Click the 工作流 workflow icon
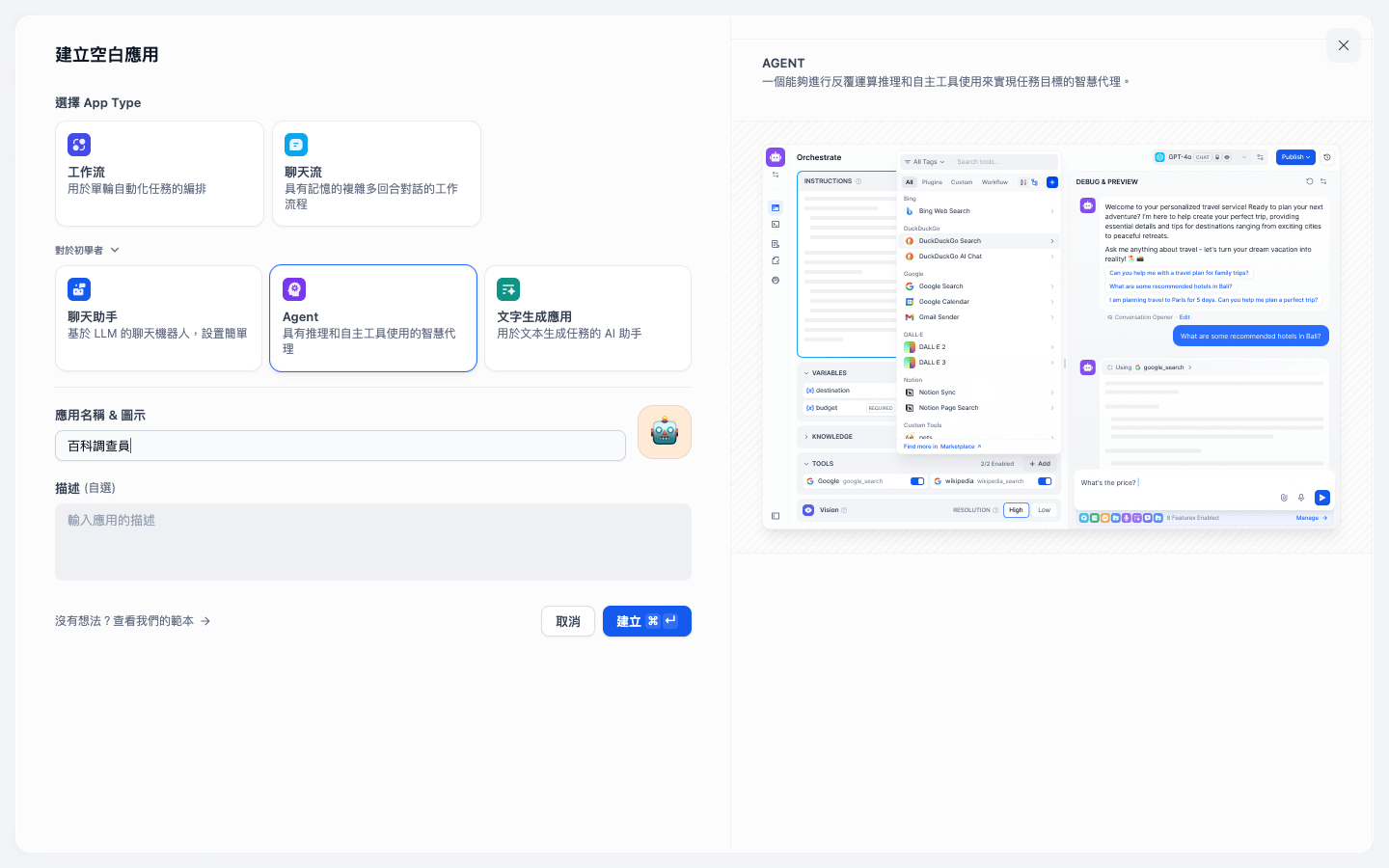 (79, 145)
